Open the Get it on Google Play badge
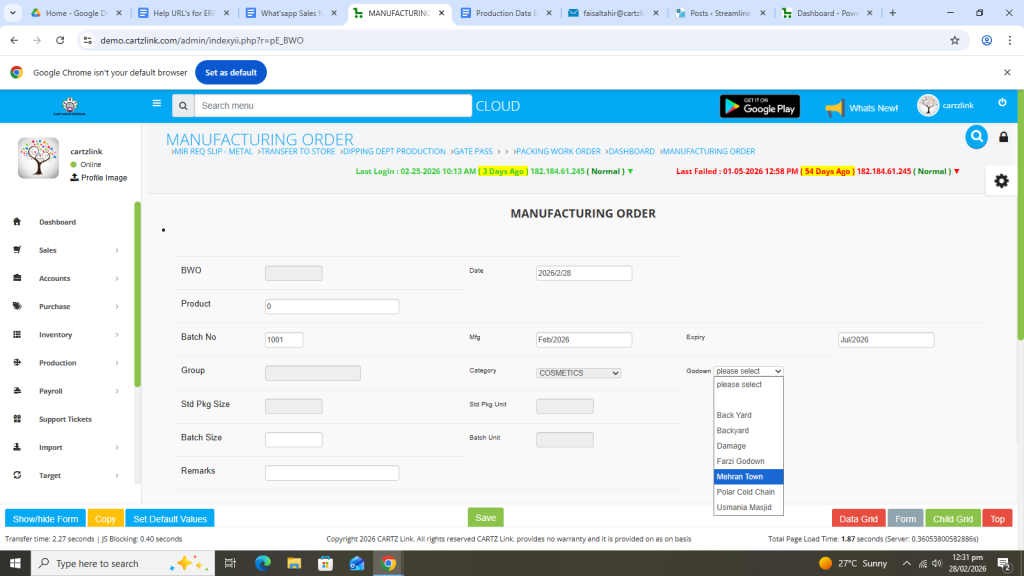Viewport: 1024px width, 576px height. 759,106
